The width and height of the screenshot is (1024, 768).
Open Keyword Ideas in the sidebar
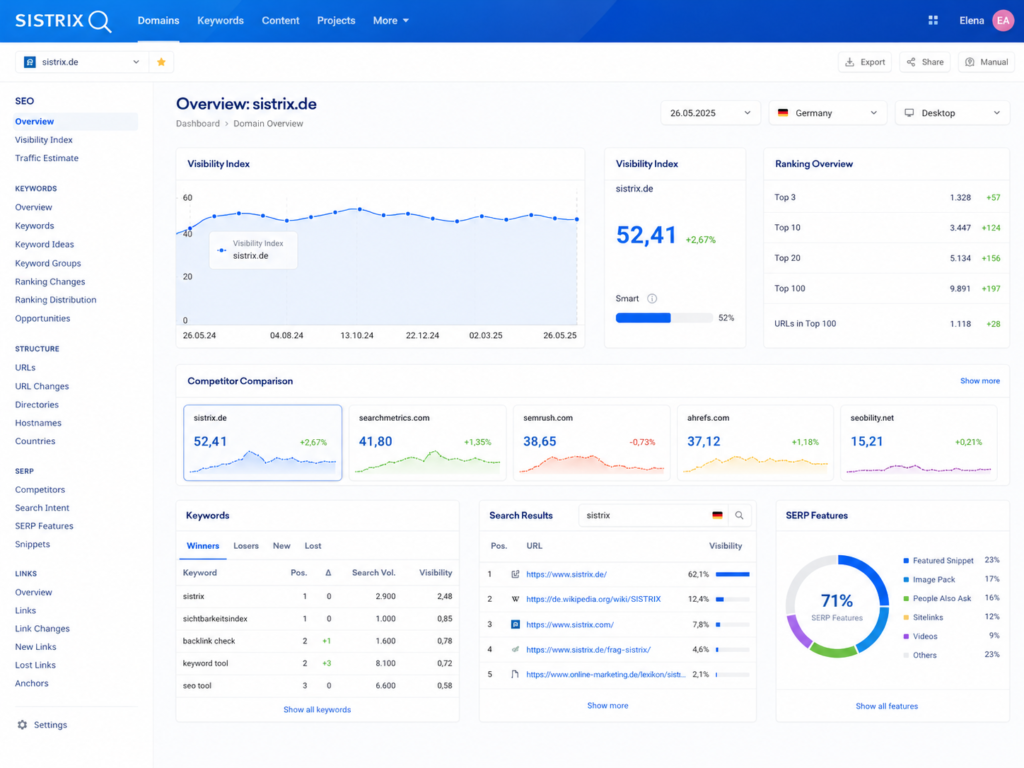pyautogui.click(x=44, y=244)
